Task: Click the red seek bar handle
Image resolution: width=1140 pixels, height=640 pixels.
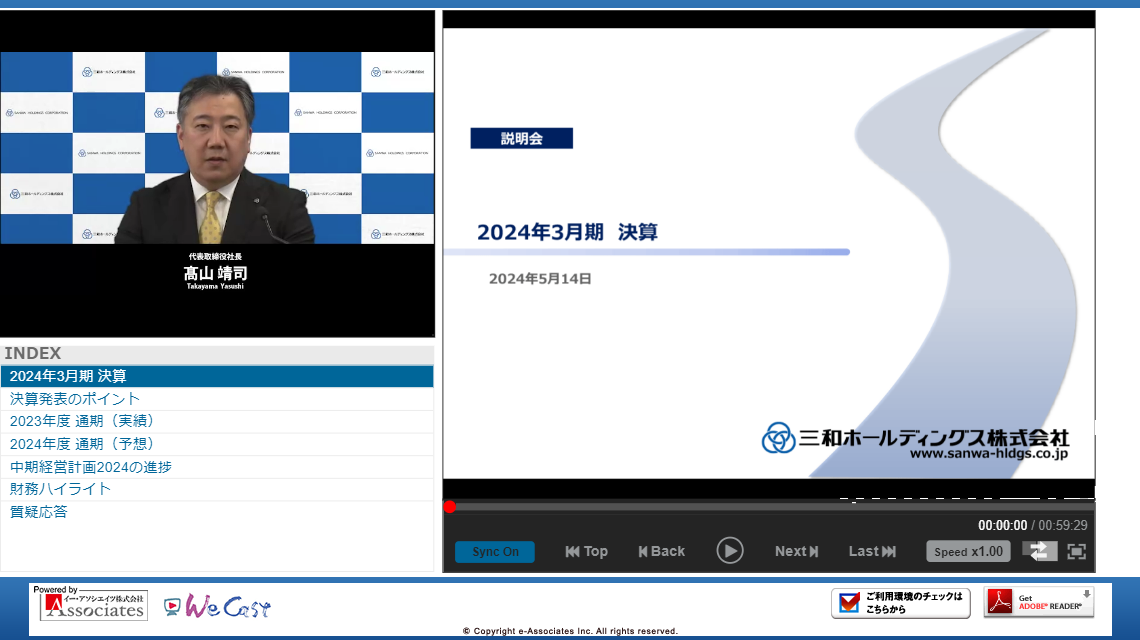Action: [x=450, y=507]
